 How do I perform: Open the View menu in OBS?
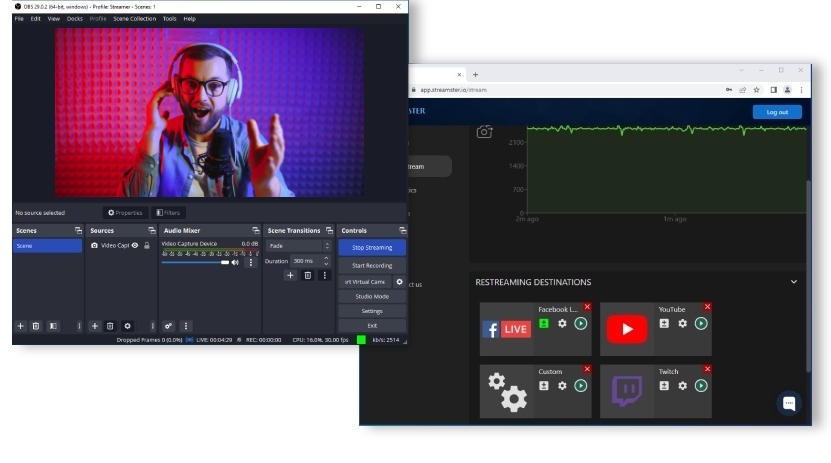click(54, 19)
